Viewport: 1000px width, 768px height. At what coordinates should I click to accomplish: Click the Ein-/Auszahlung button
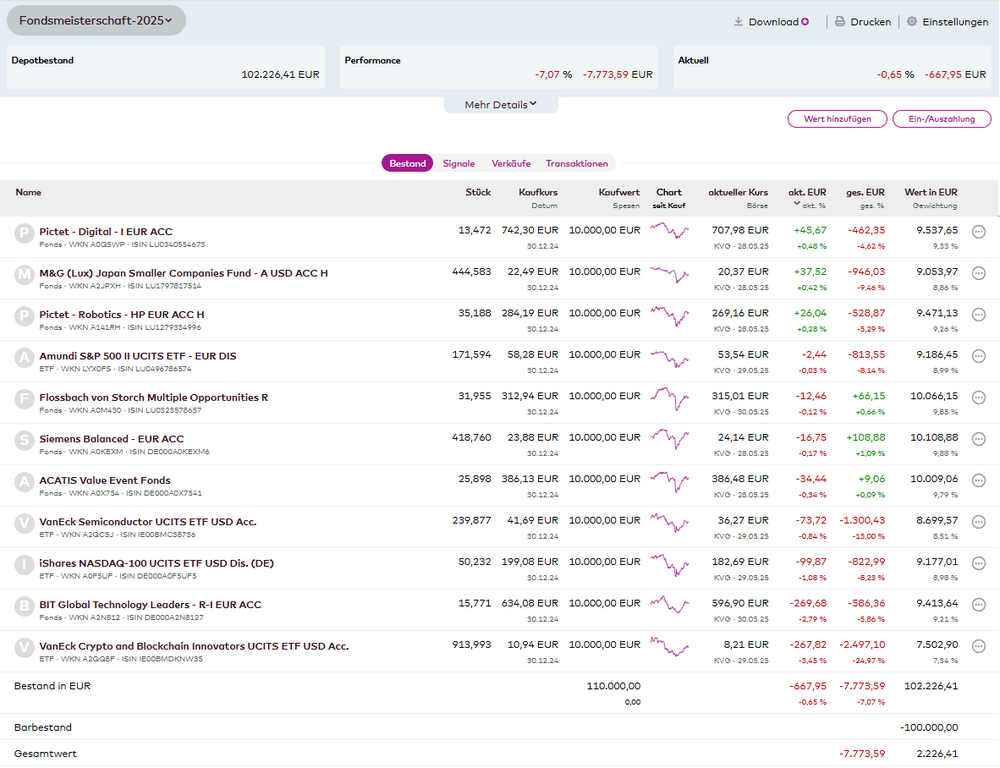(941, 119)
